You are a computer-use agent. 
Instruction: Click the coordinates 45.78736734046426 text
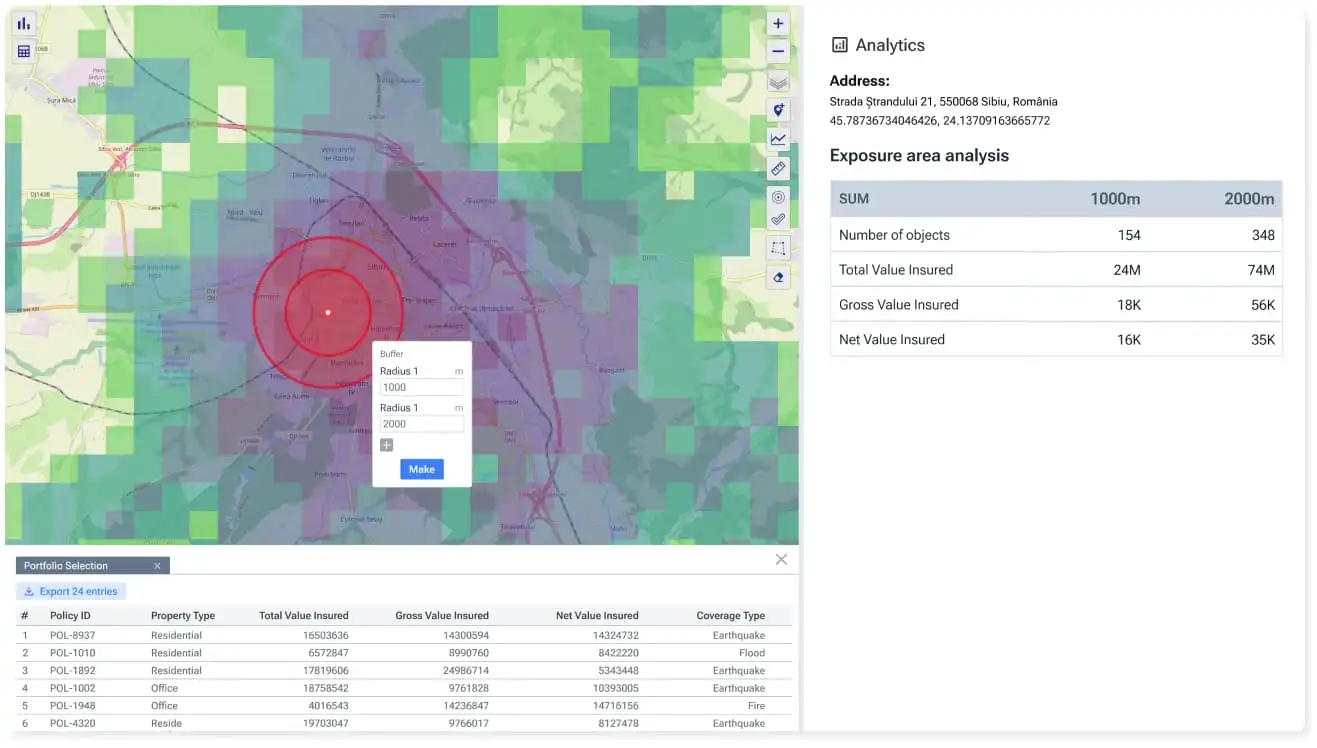coord(940,120)
